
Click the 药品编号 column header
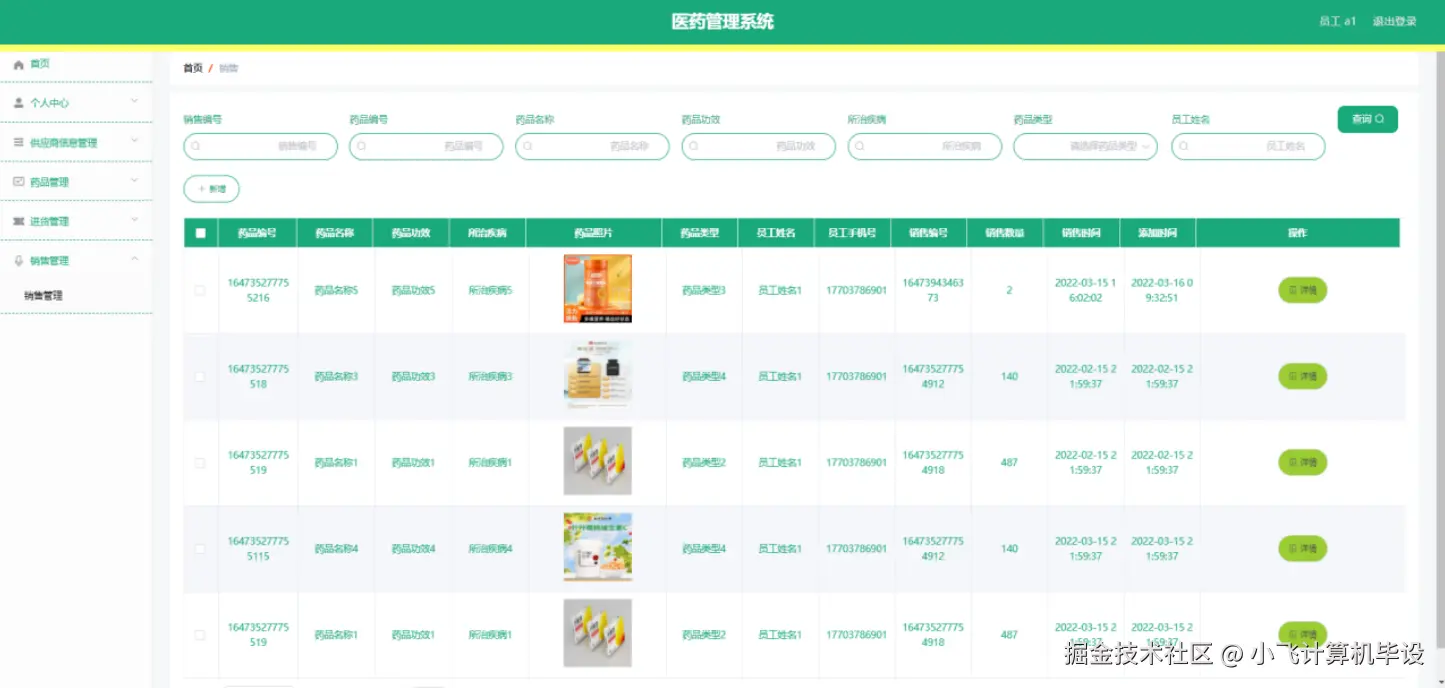257,233
